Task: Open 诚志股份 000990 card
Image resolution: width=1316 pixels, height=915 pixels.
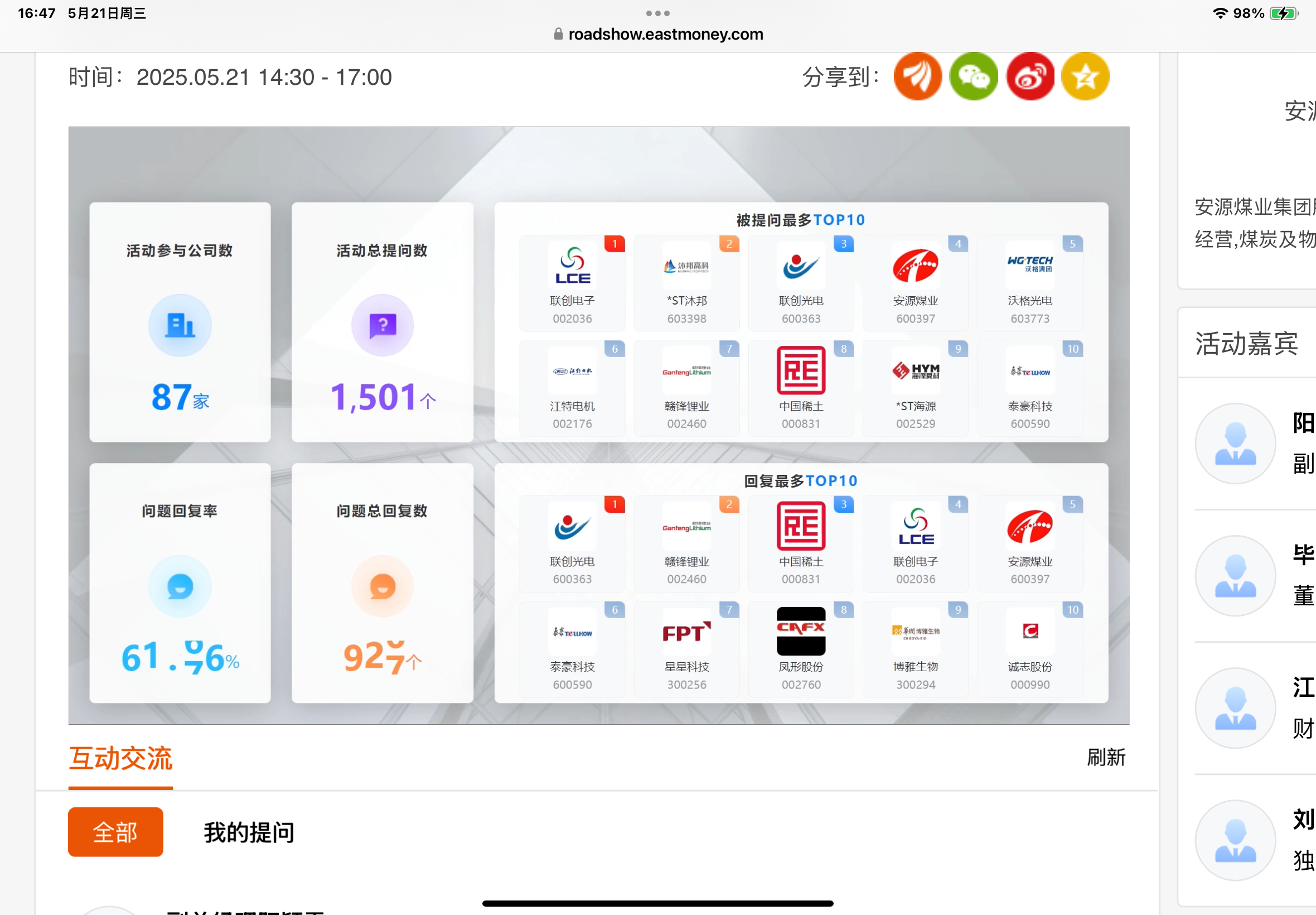Action: 1030,649
